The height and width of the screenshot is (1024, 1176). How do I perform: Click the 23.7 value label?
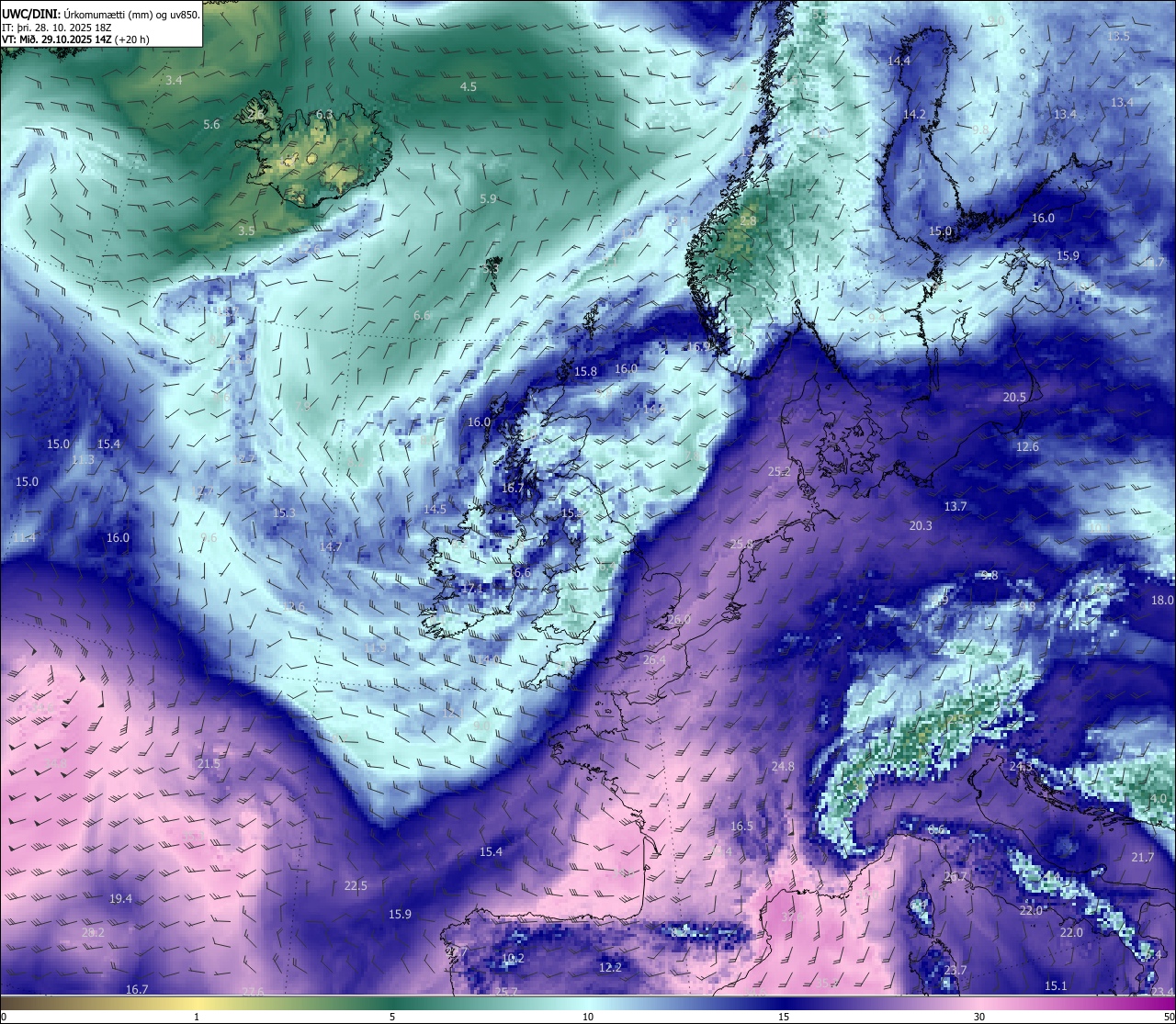955,970
